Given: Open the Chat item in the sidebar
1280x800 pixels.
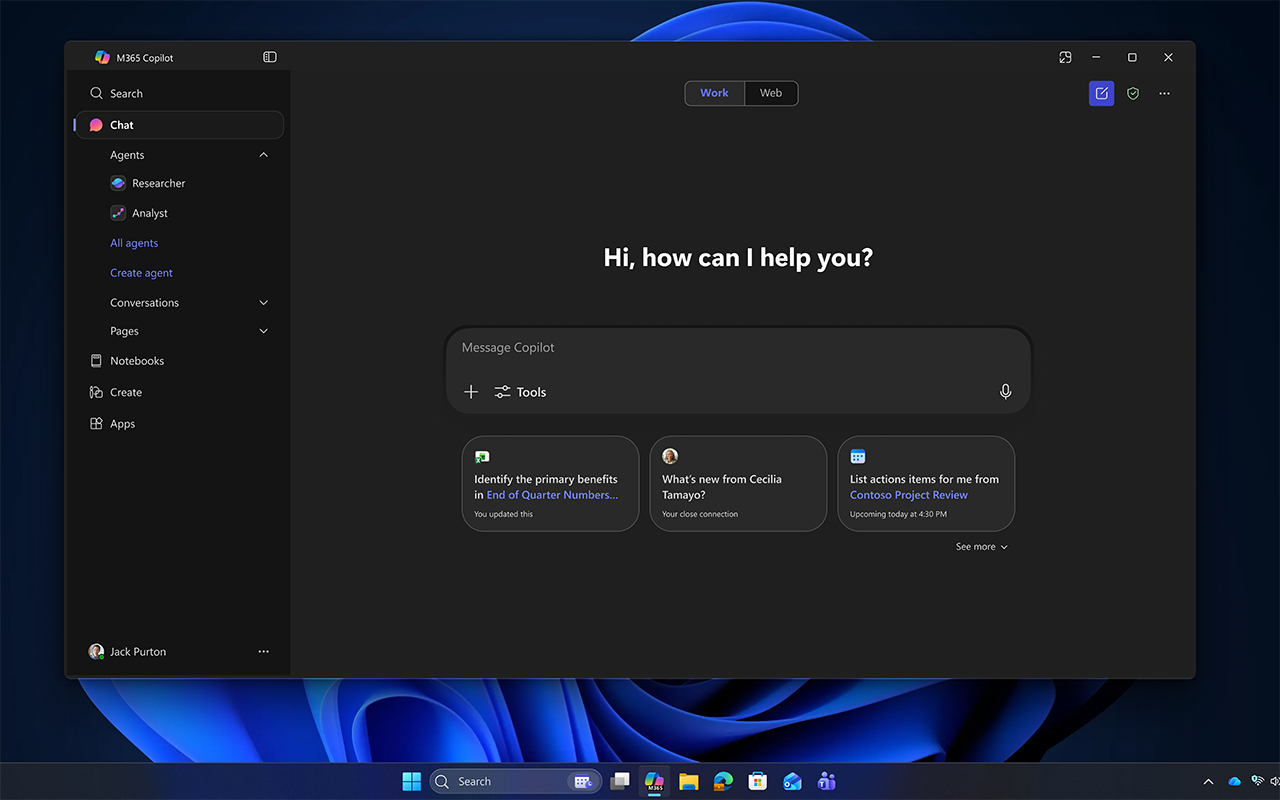Looking at the screenshot, I should (x=180, y=125).
